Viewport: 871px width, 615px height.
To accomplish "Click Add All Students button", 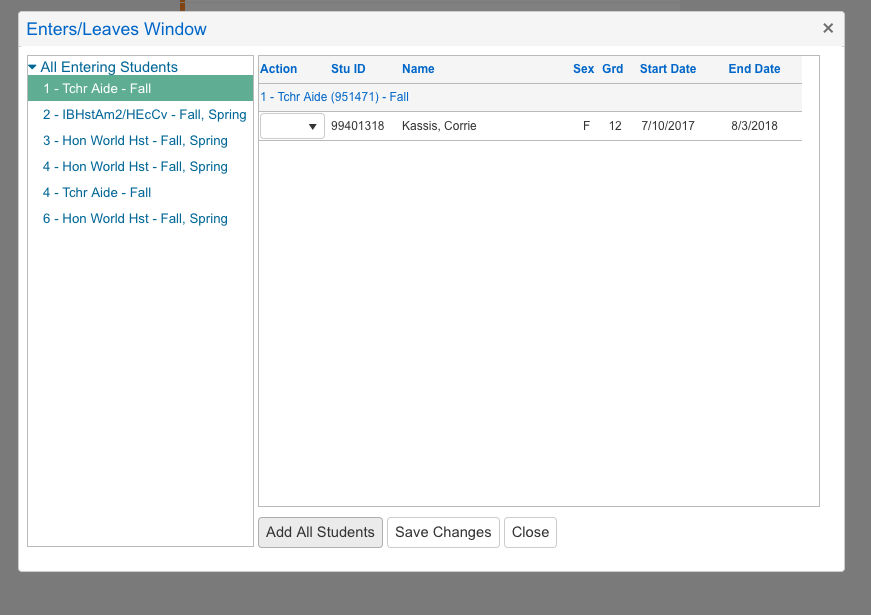I will [x=321, y=532].
